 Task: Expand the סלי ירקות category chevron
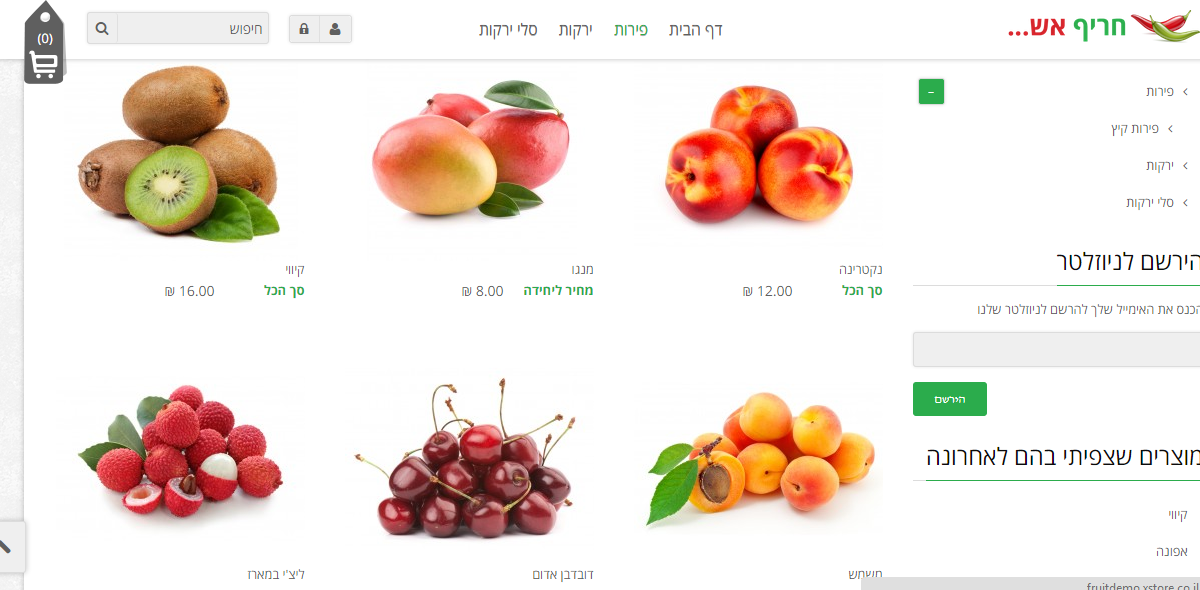(x=1185, y=203)
